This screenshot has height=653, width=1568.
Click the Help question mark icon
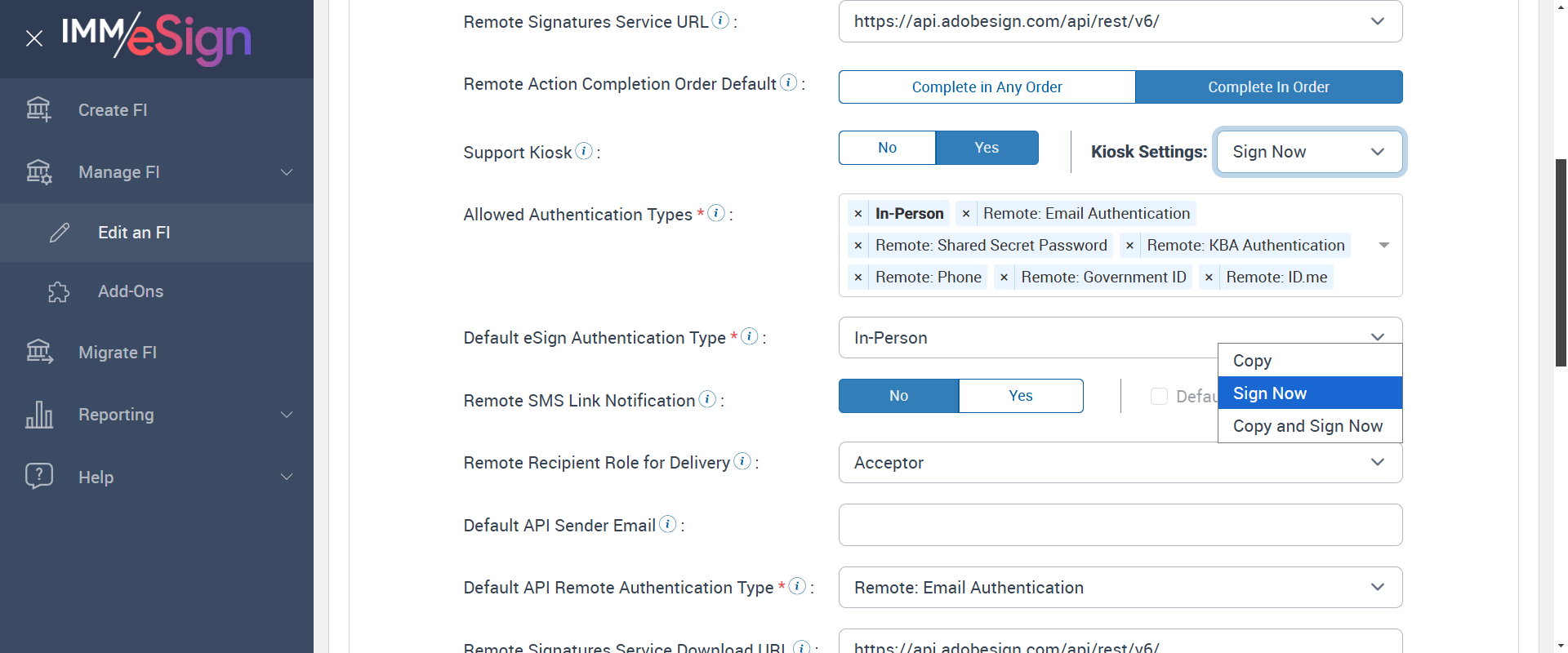[38, 476]
